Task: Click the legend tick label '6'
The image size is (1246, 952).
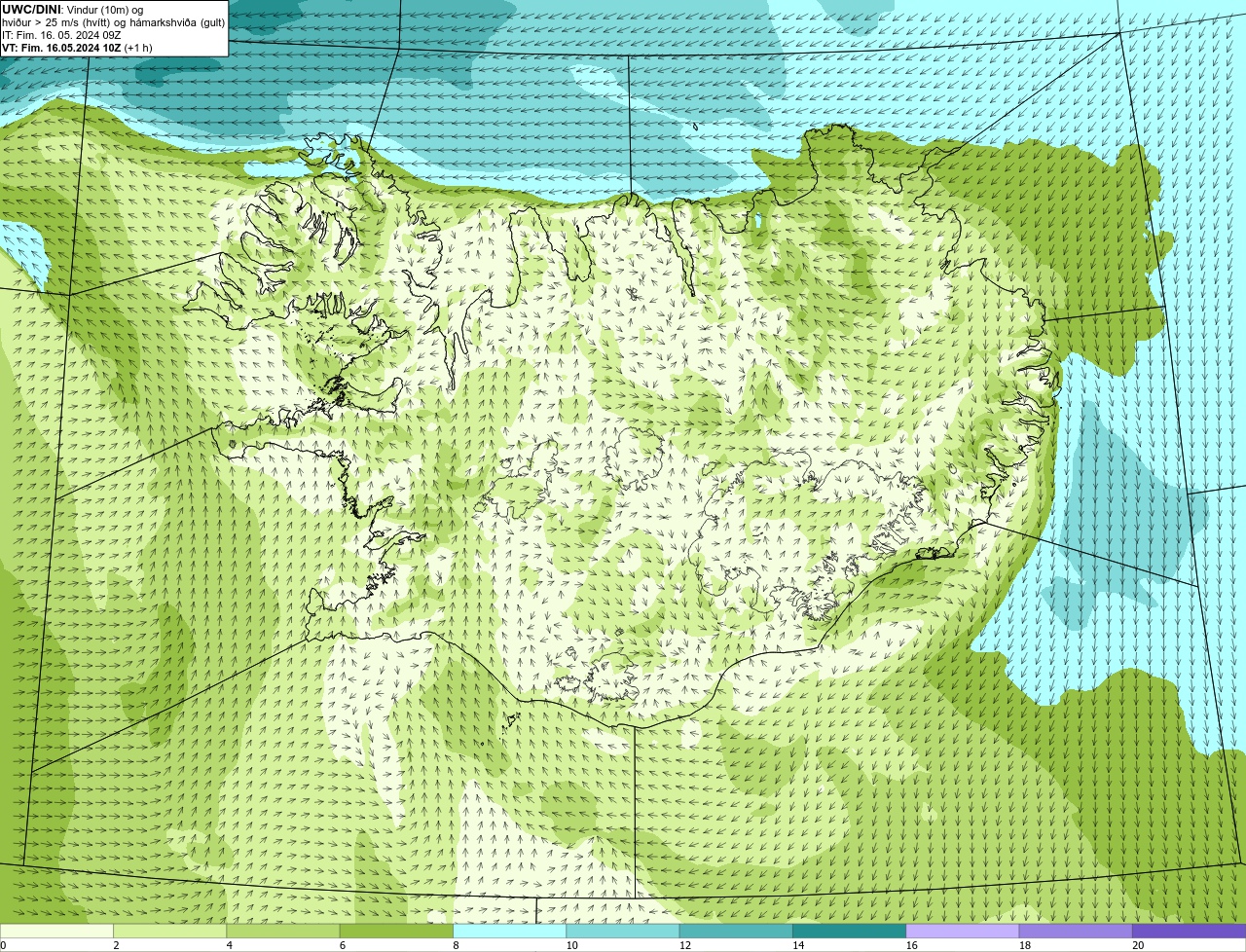Action: coord(343,945)
